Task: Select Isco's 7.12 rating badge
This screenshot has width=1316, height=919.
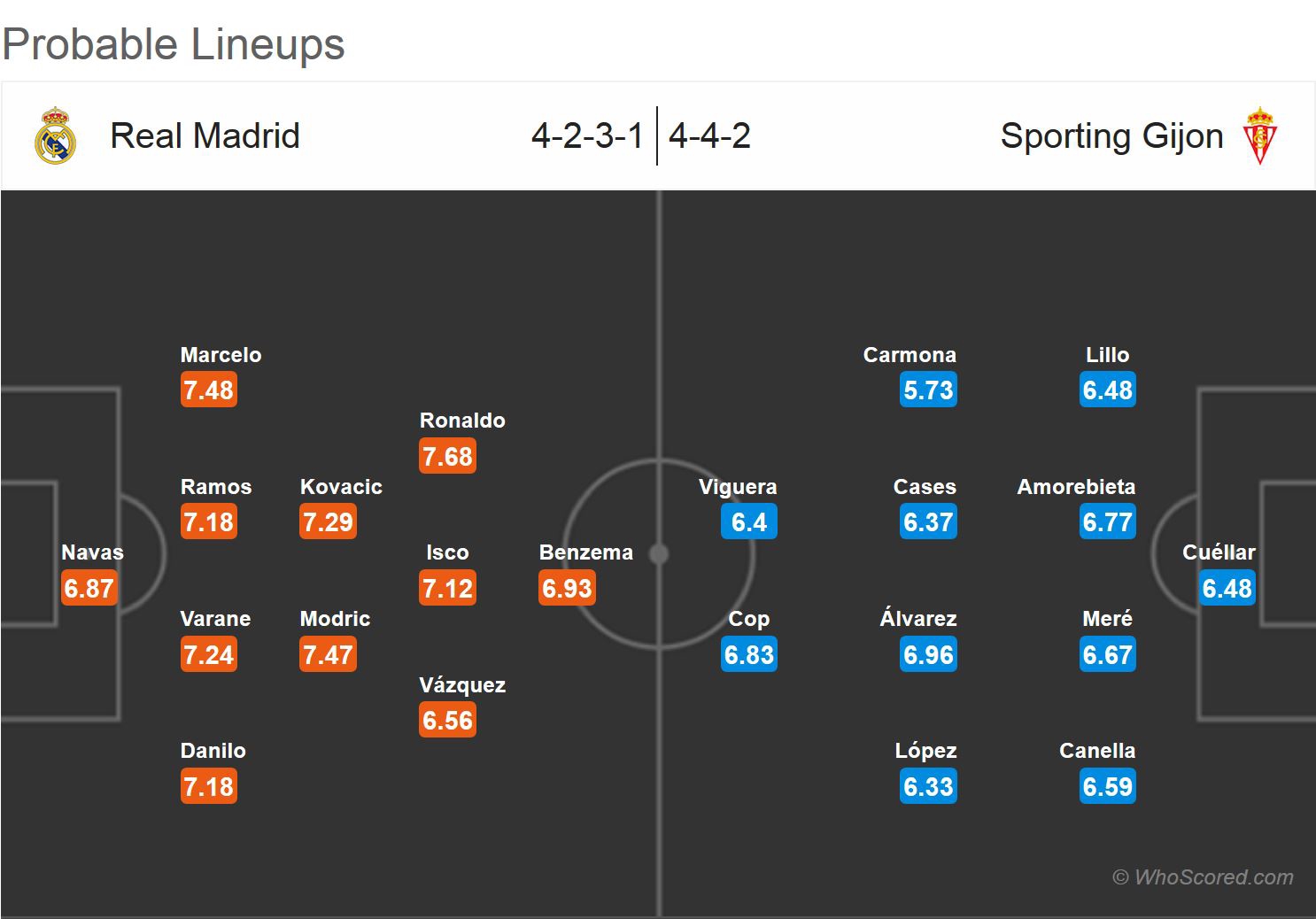Action: (447, 589)
